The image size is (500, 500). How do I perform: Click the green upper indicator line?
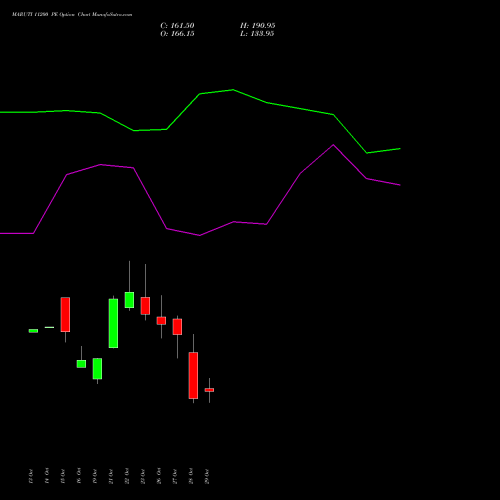tap(200, 94)
